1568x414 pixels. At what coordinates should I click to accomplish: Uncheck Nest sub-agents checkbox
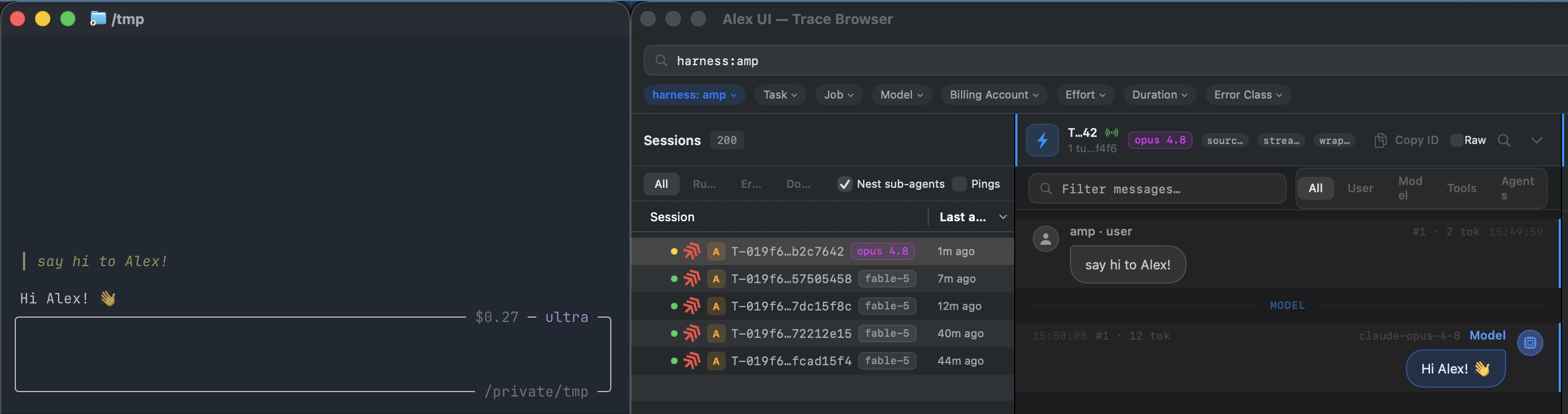[x=844, y=184]
